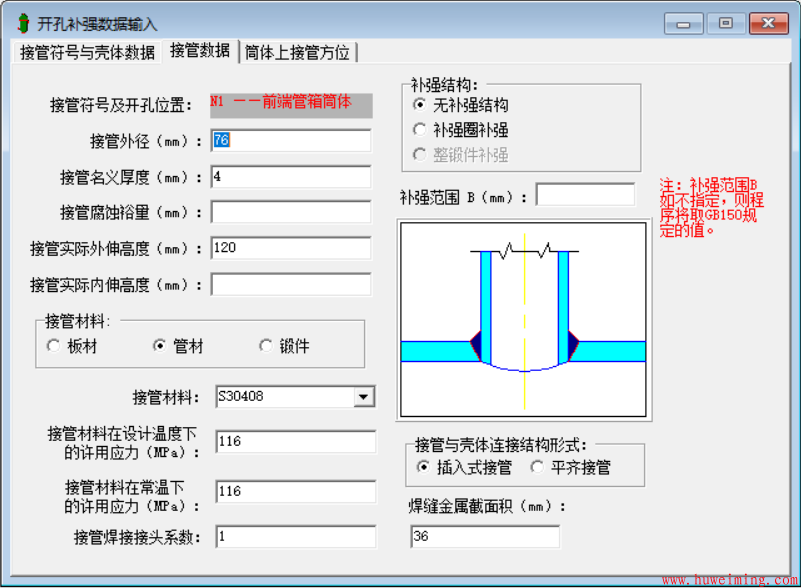Click the 接管外径 input field showing 76
This screenshot has height=588, width=801.
pos(290,139)
